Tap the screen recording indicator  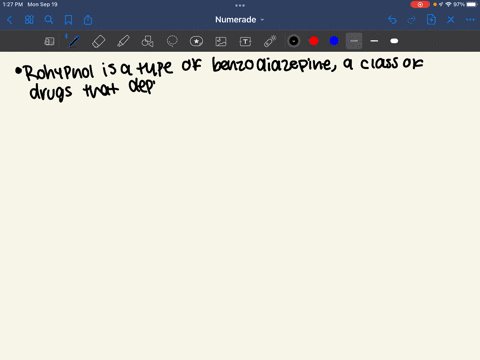coord(420,4)
